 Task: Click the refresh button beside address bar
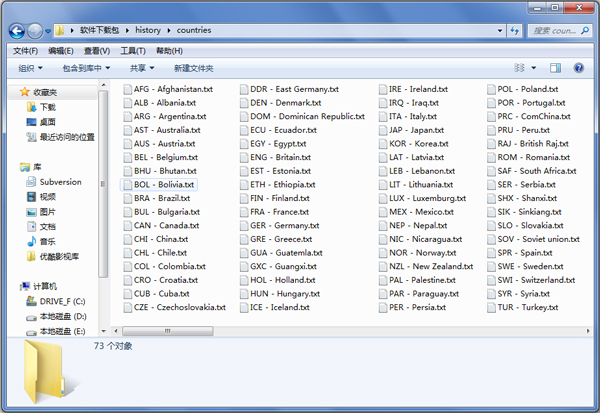point(508,30)
